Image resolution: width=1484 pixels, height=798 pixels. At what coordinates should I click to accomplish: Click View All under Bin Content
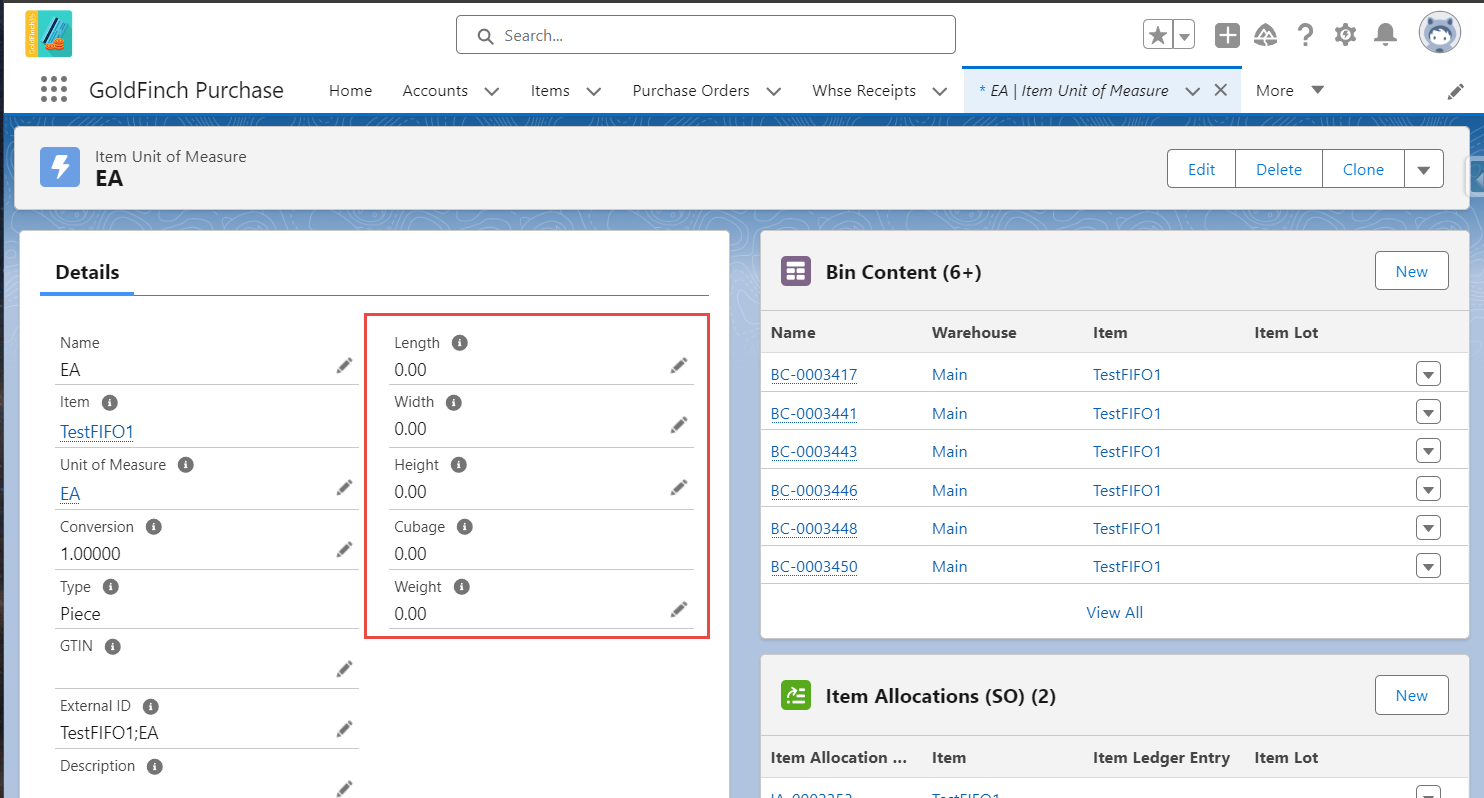point(1114,612)
